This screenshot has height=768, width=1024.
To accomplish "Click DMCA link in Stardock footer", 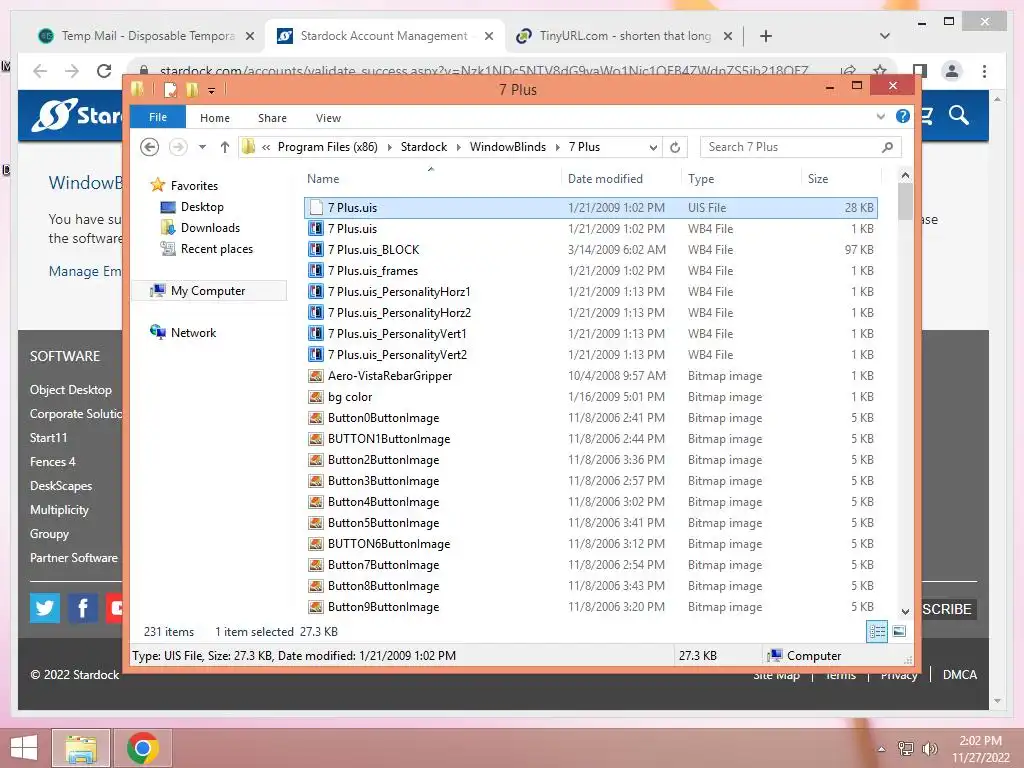I will 959,675.
